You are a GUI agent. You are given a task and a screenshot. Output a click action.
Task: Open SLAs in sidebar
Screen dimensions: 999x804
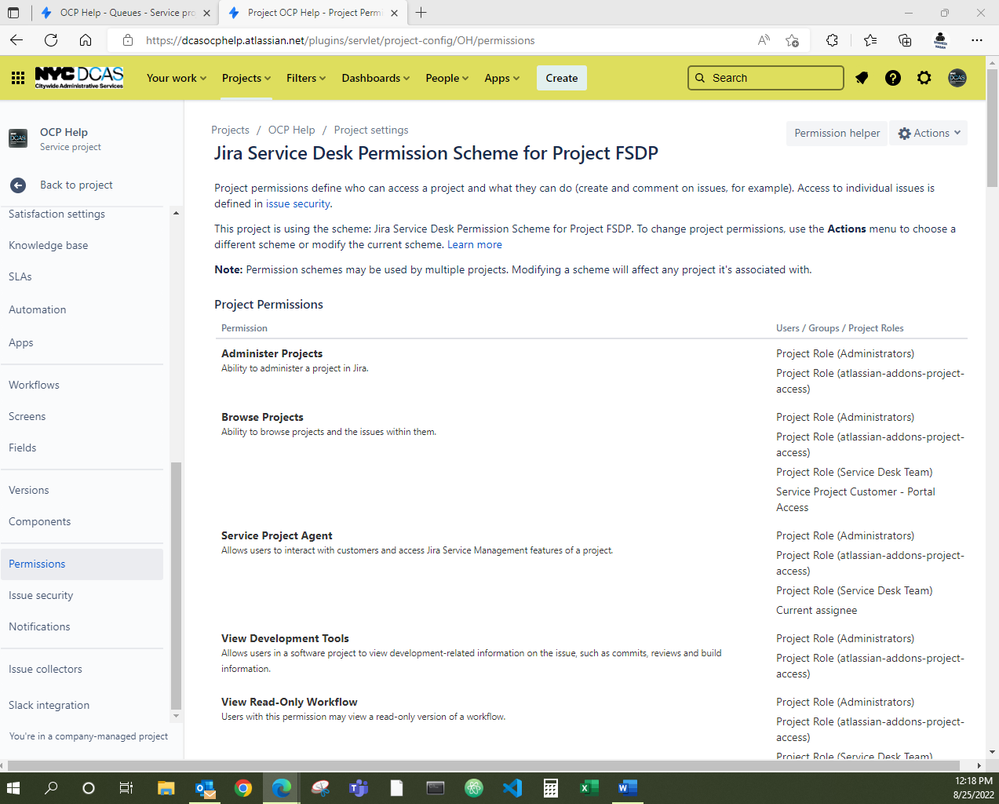(20, 276)
